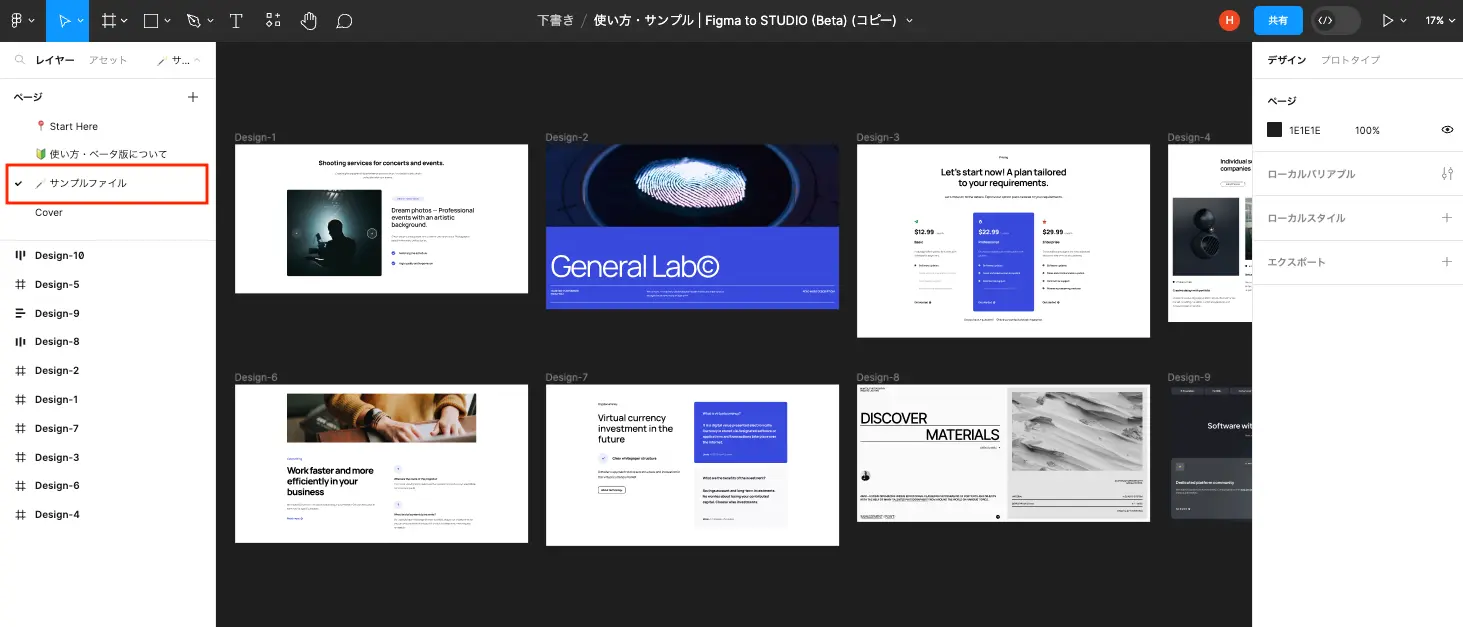Collapse the pages list chevron
The width and height of the screenshot is (1463, 627).
tap(197, 60)
